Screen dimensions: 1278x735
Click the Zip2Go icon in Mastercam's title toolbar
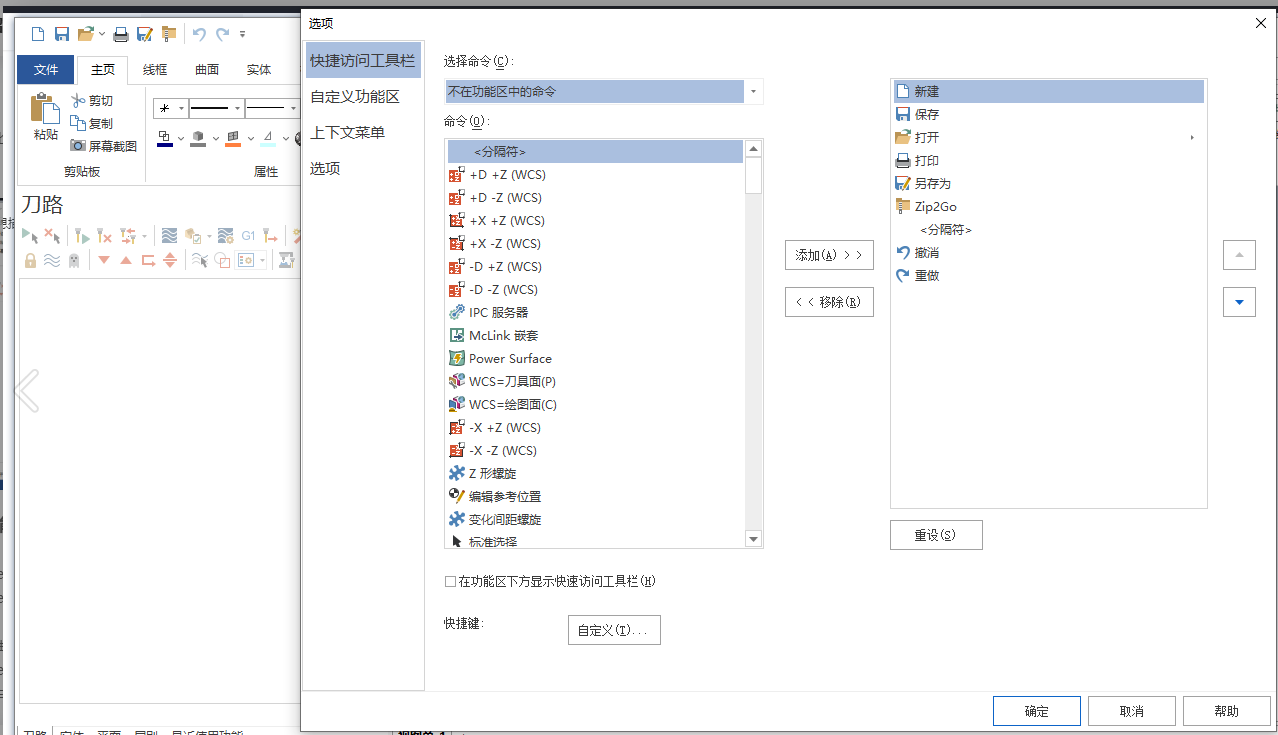[169, 34]
